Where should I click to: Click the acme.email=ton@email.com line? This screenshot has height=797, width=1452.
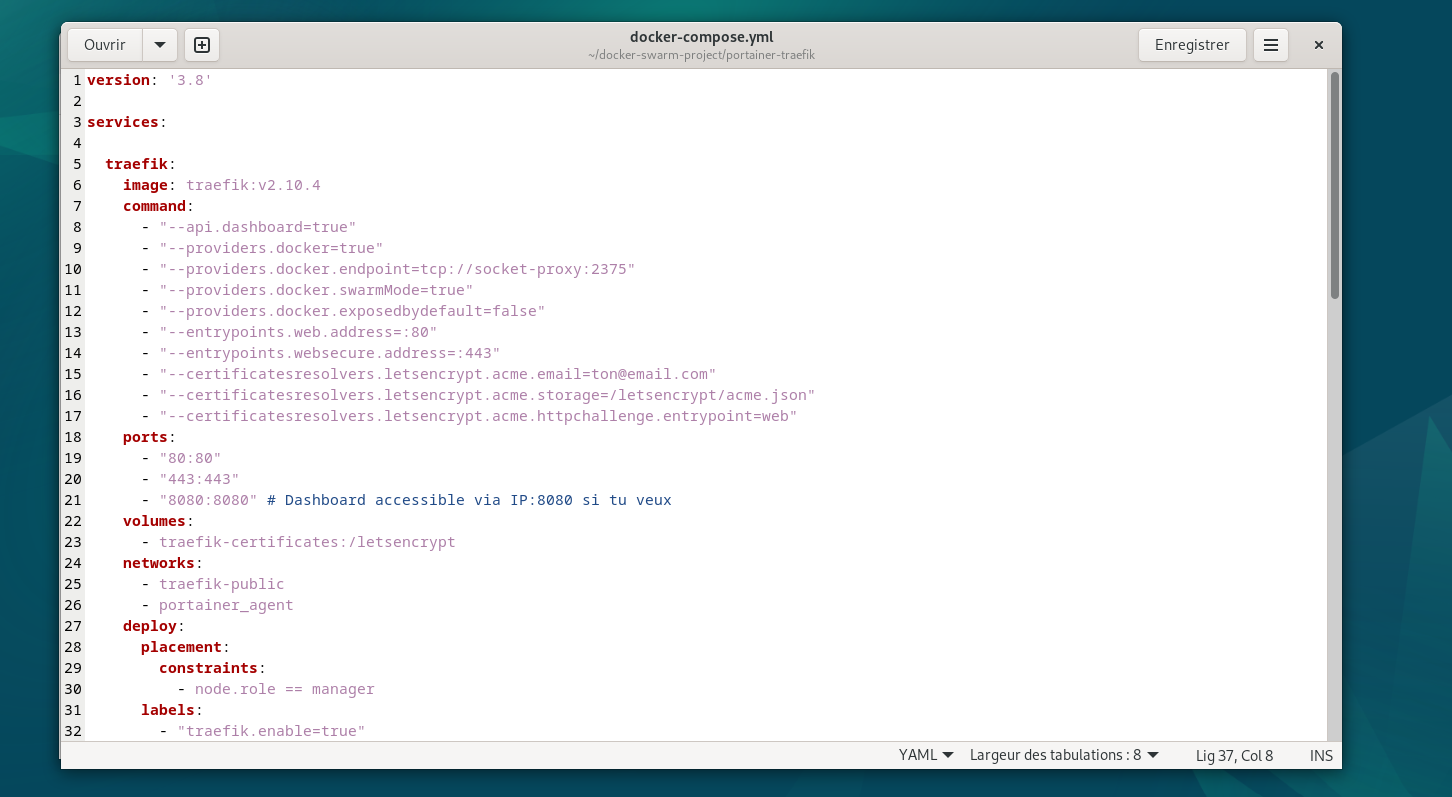438,374
